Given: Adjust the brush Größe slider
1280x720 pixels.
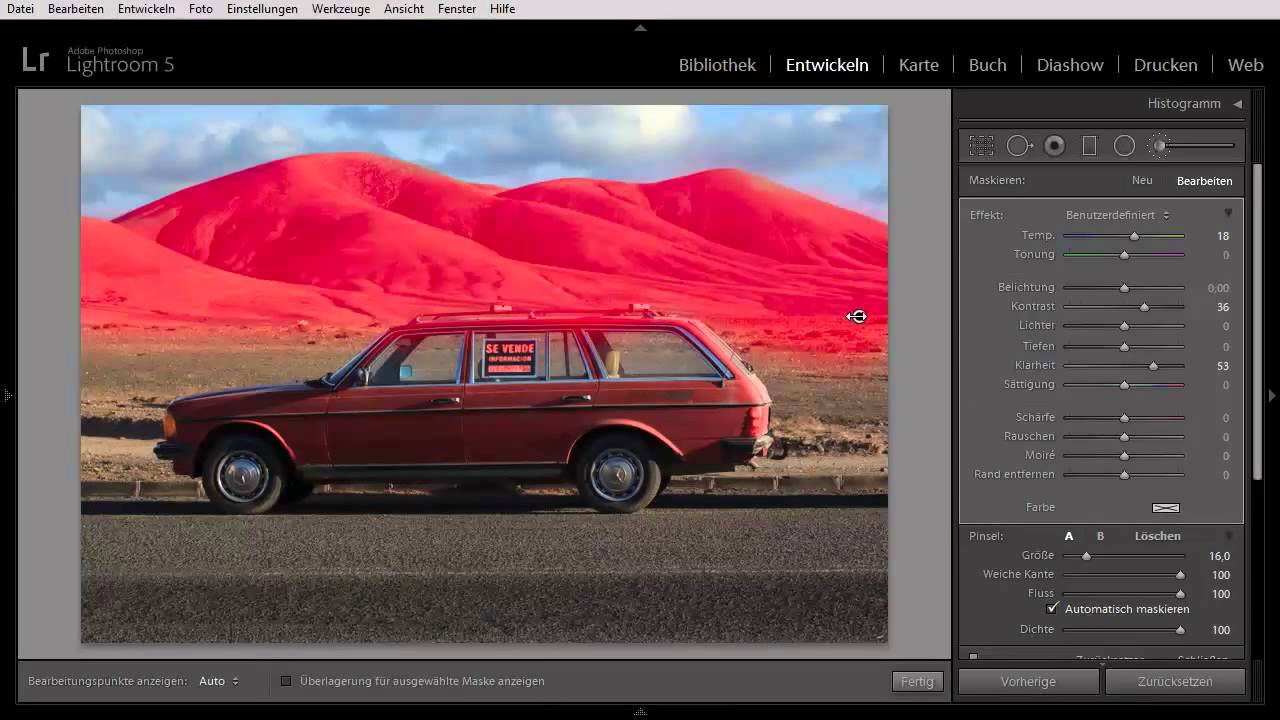Looking at the screenshot, I should [x=1086, y=556].
